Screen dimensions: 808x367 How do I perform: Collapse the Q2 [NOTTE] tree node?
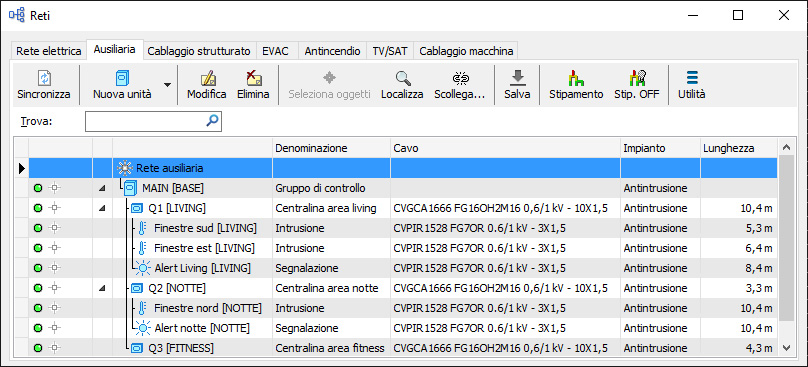[102, 288]
